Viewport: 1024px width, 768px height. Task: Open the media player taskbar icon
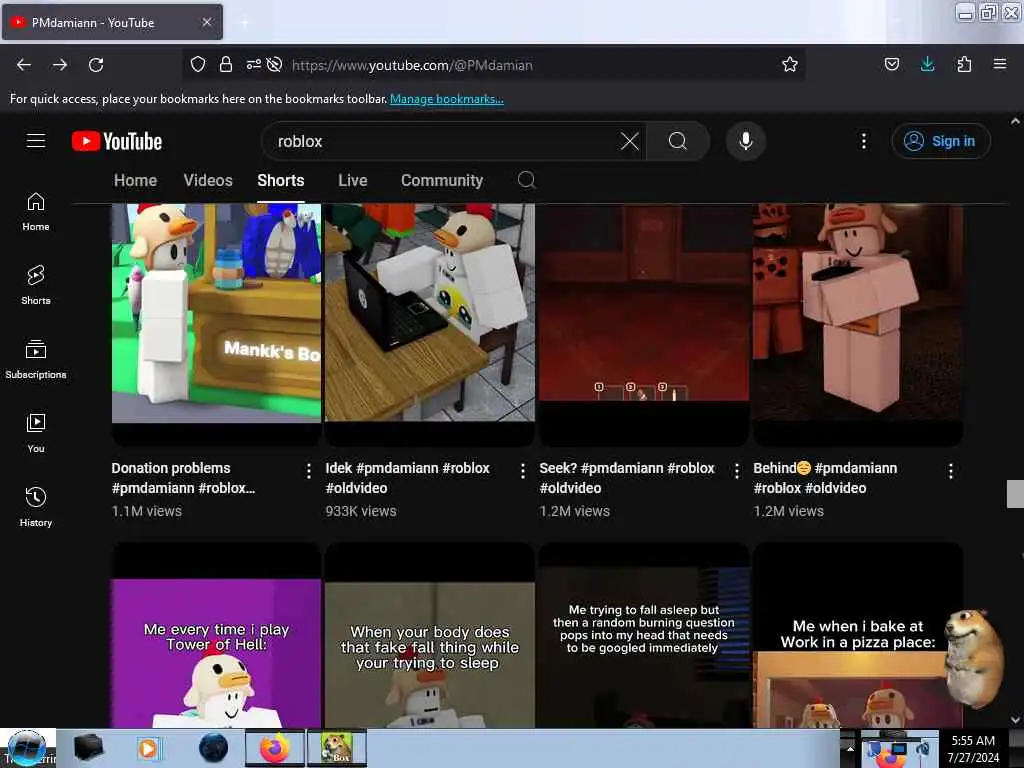(148, 748)
